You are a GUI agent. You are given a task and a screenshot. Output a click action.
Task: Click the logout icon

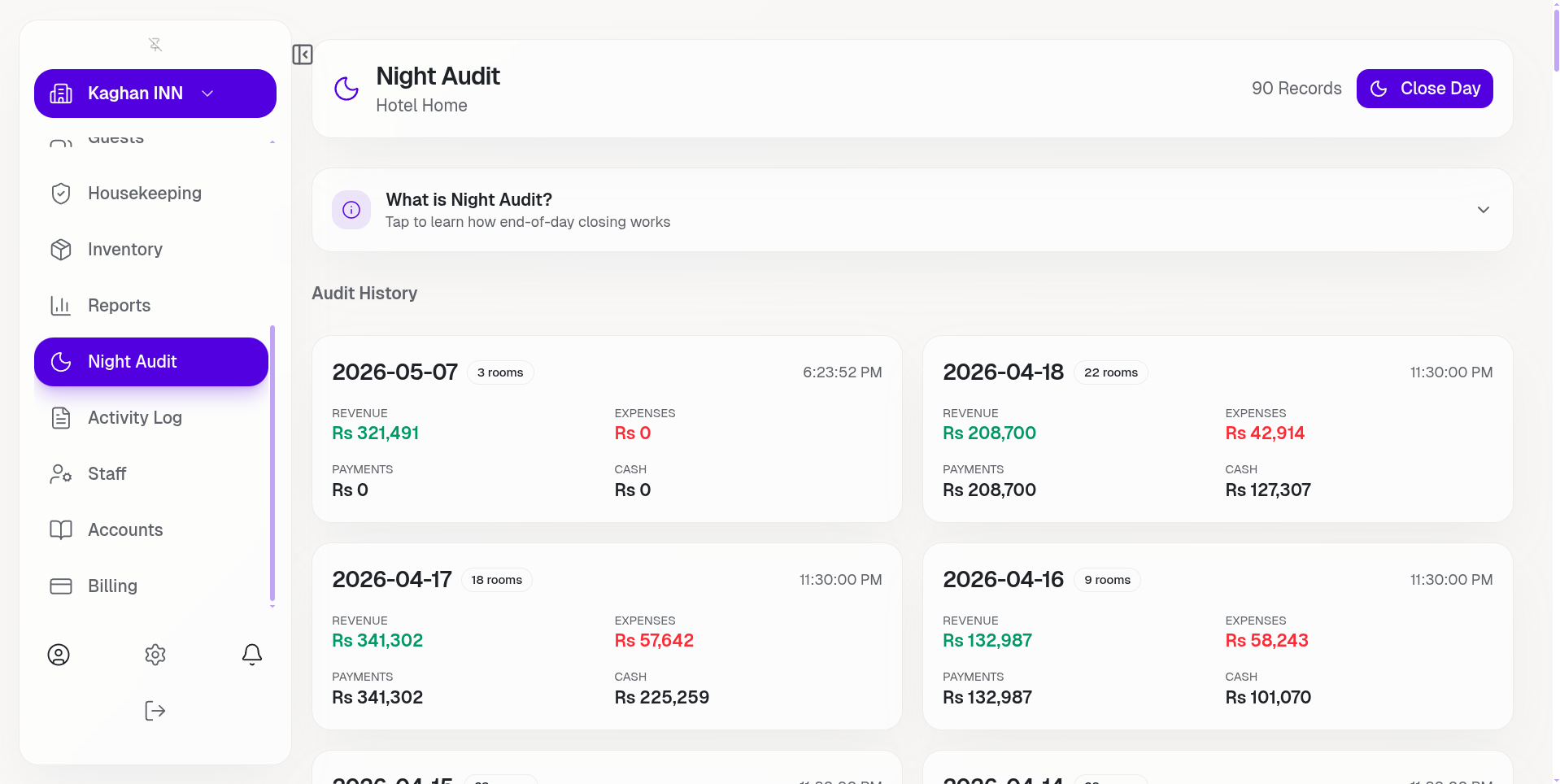tap(155, 711)
